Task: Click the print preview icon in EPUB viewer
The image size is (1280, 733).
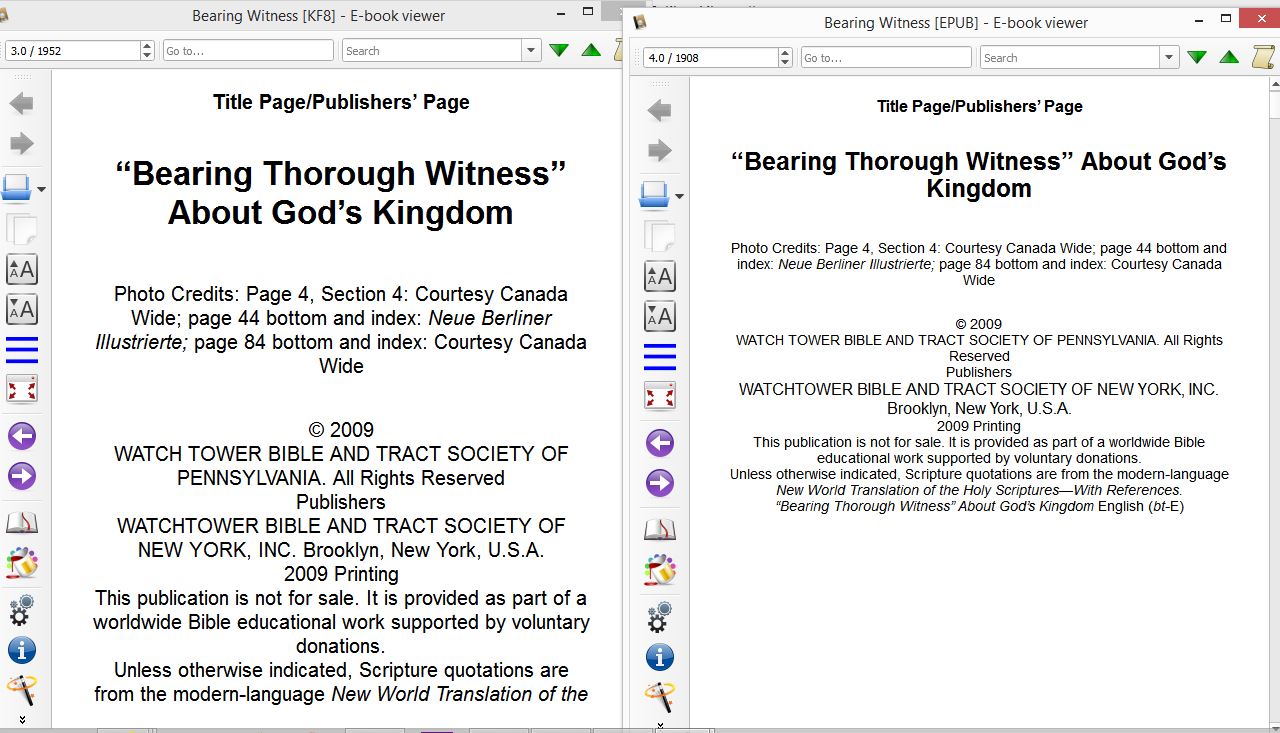Action: [x=660, y=697]
